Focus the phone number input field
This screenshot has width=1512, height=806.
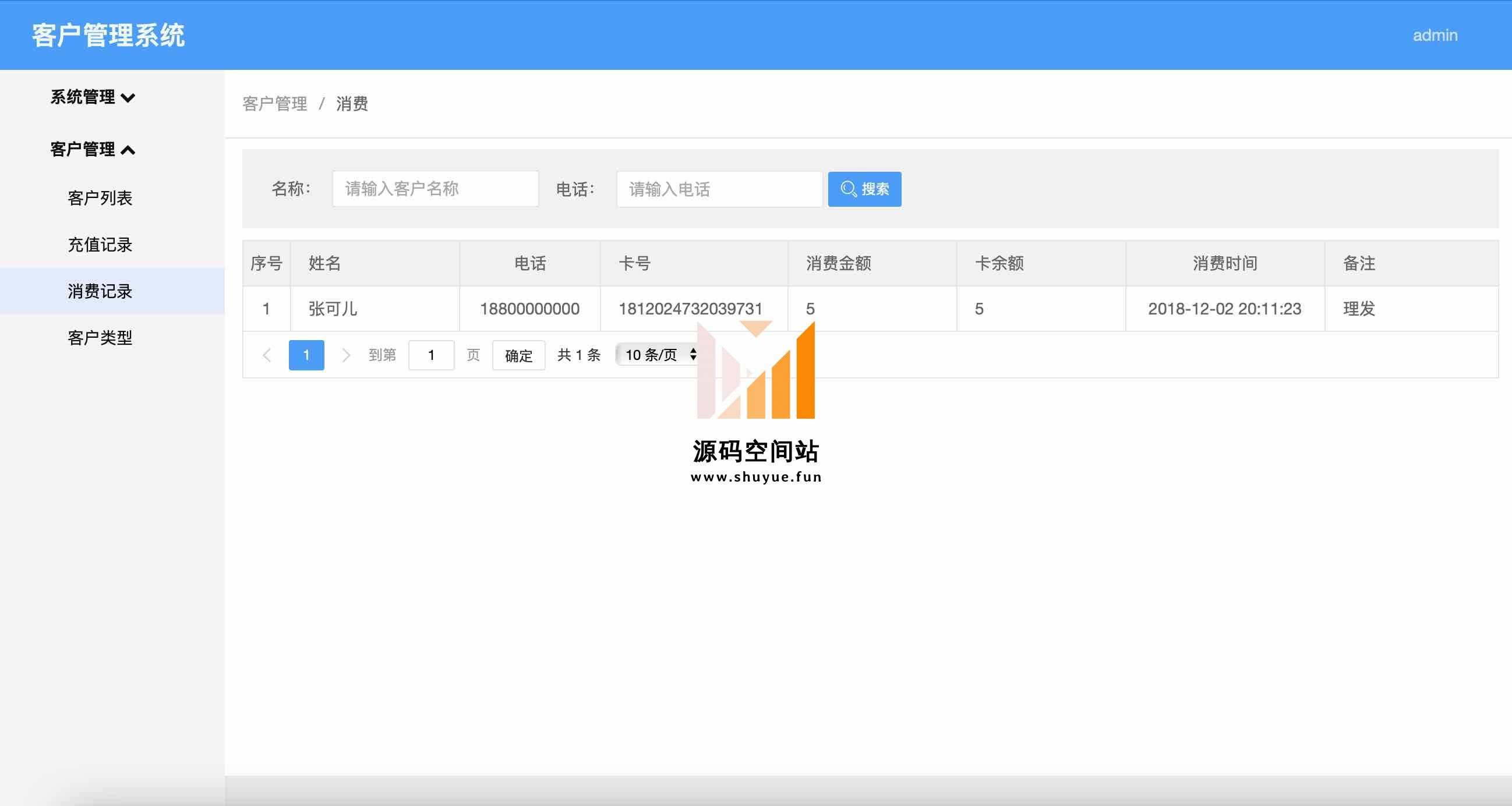tap(719, 189)
